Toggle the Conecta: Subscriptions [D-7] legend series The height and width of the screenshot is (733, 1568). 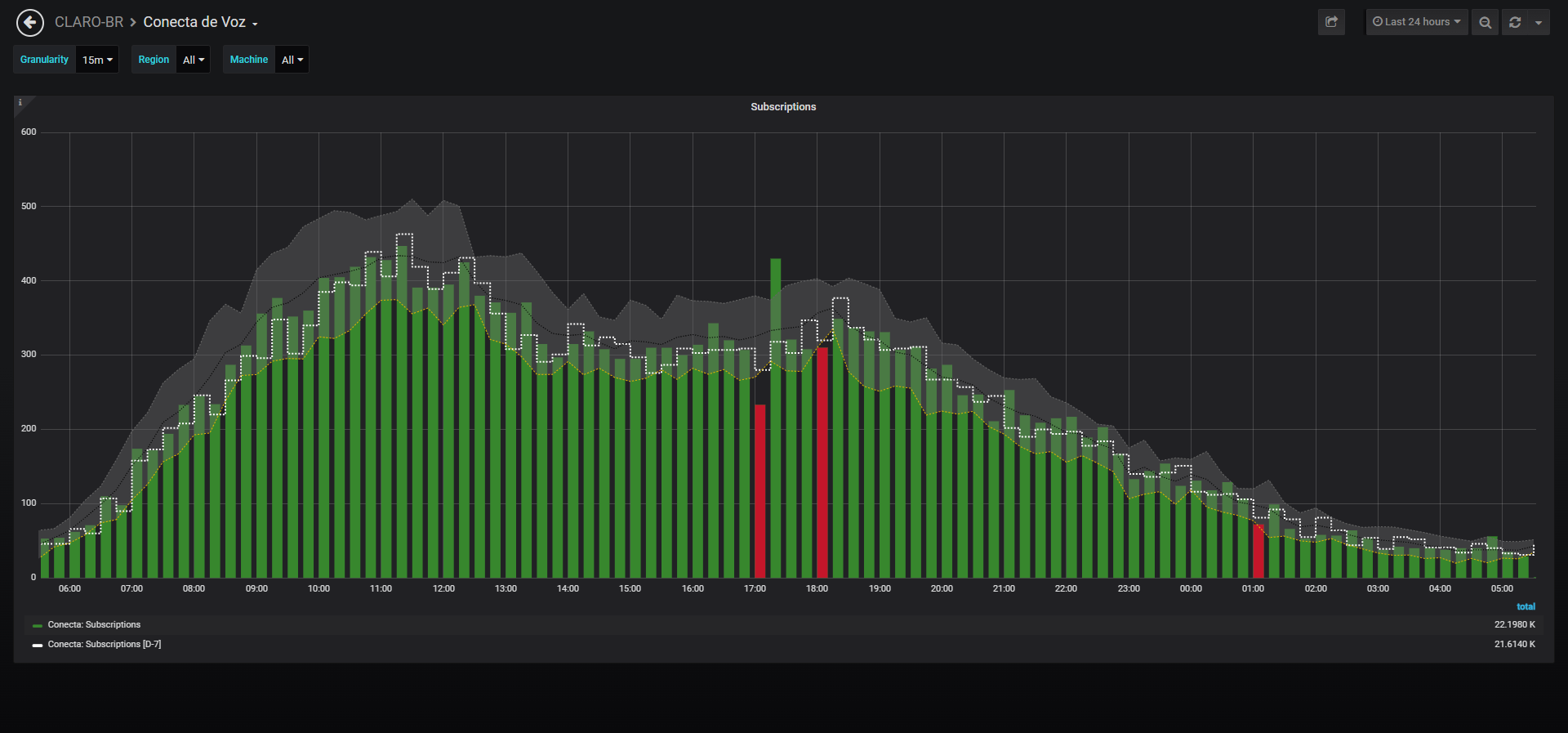pyautogui.click(x=105, y=645)
